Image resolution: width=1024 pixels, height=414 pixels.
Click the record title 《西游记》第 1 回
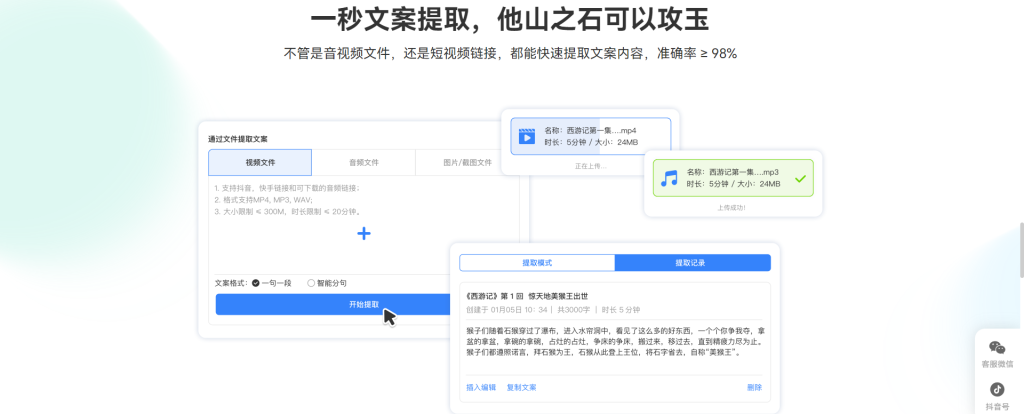[527, 296]
